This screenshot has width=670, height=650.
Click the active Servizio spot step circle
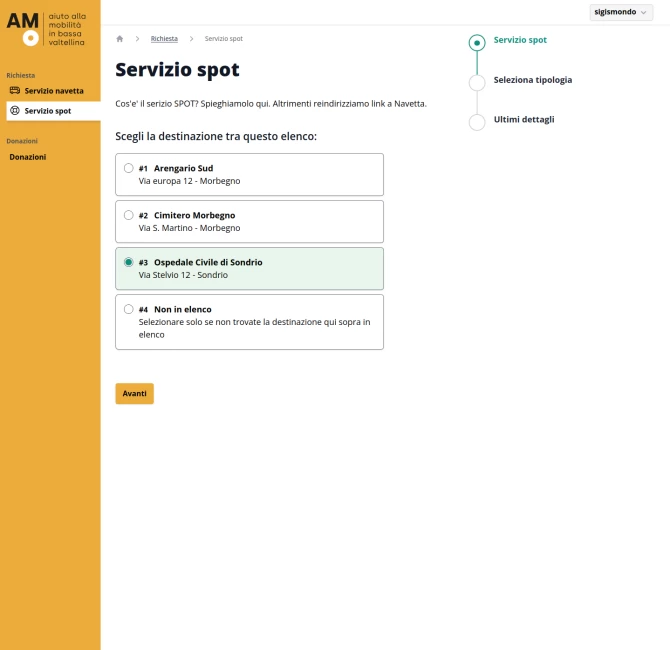pos(477,43)
